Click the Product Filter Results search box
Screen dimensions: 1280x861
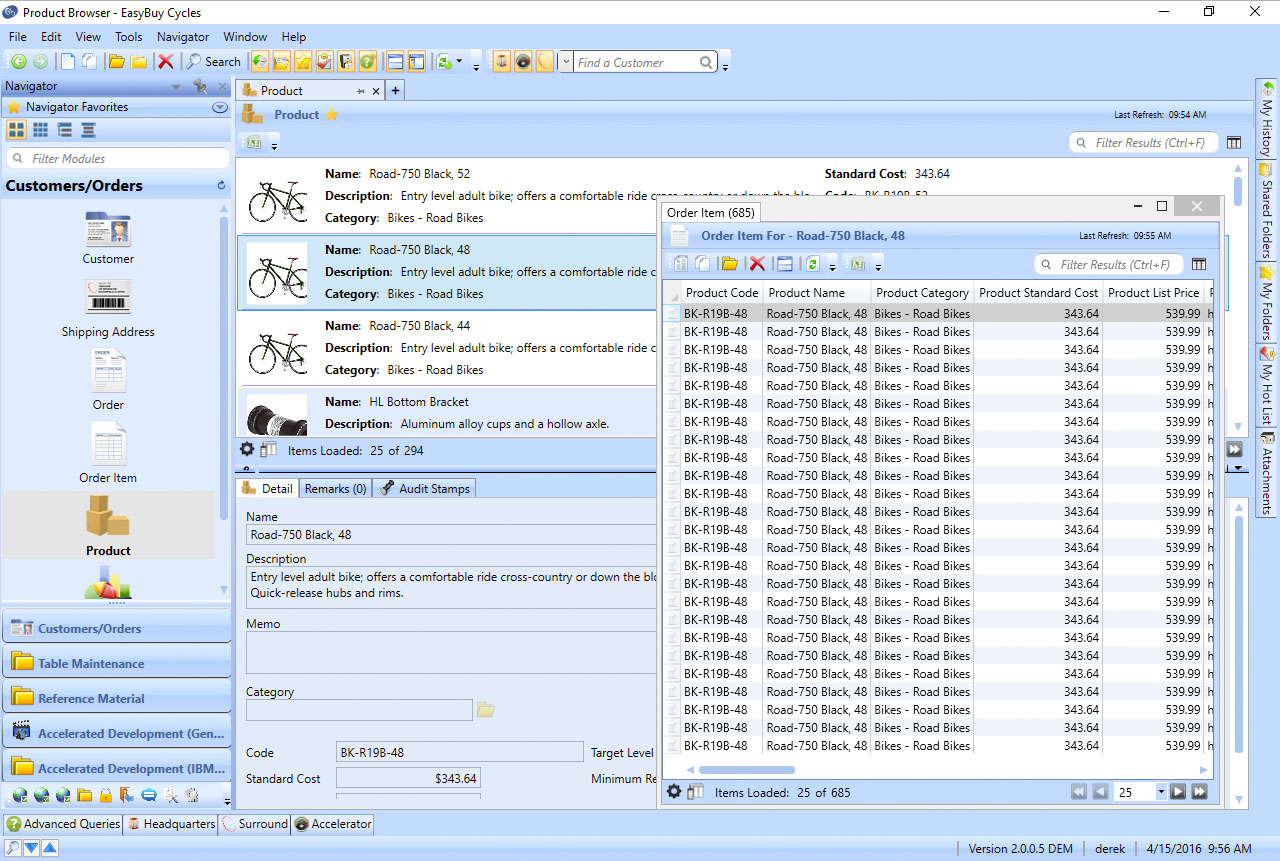[1144, 143]
